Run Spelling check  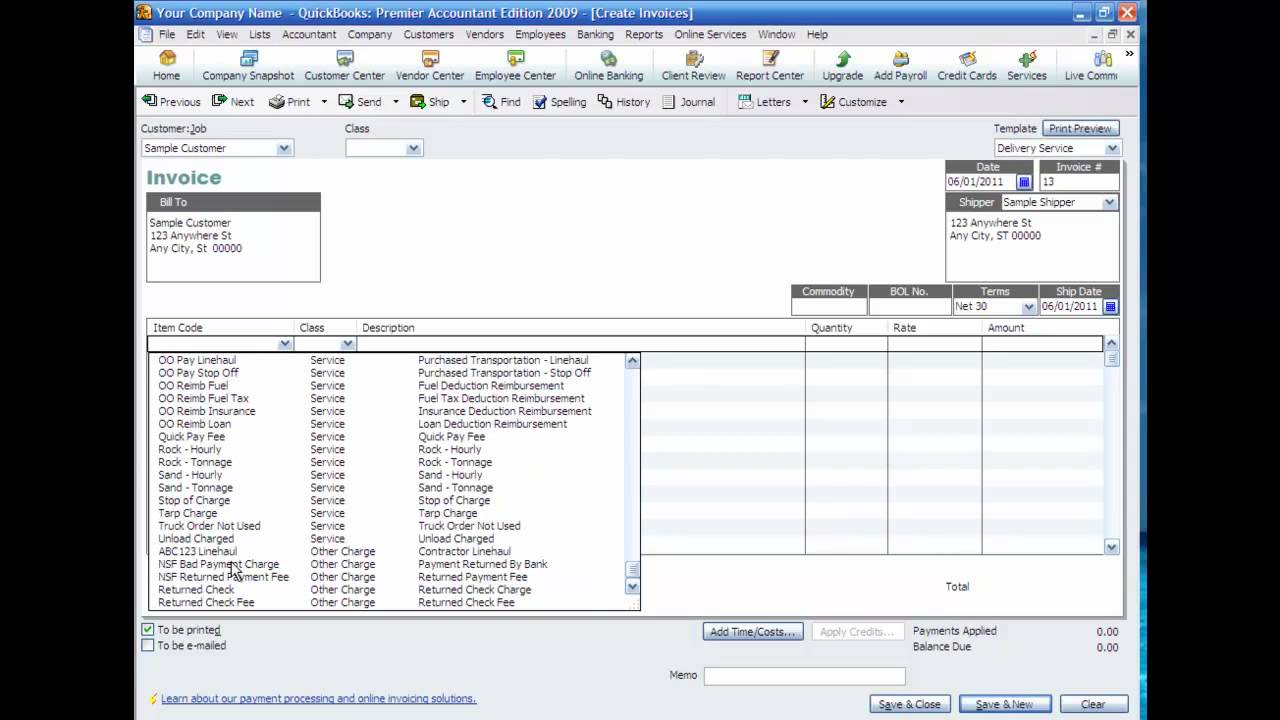tap(560, 102)
